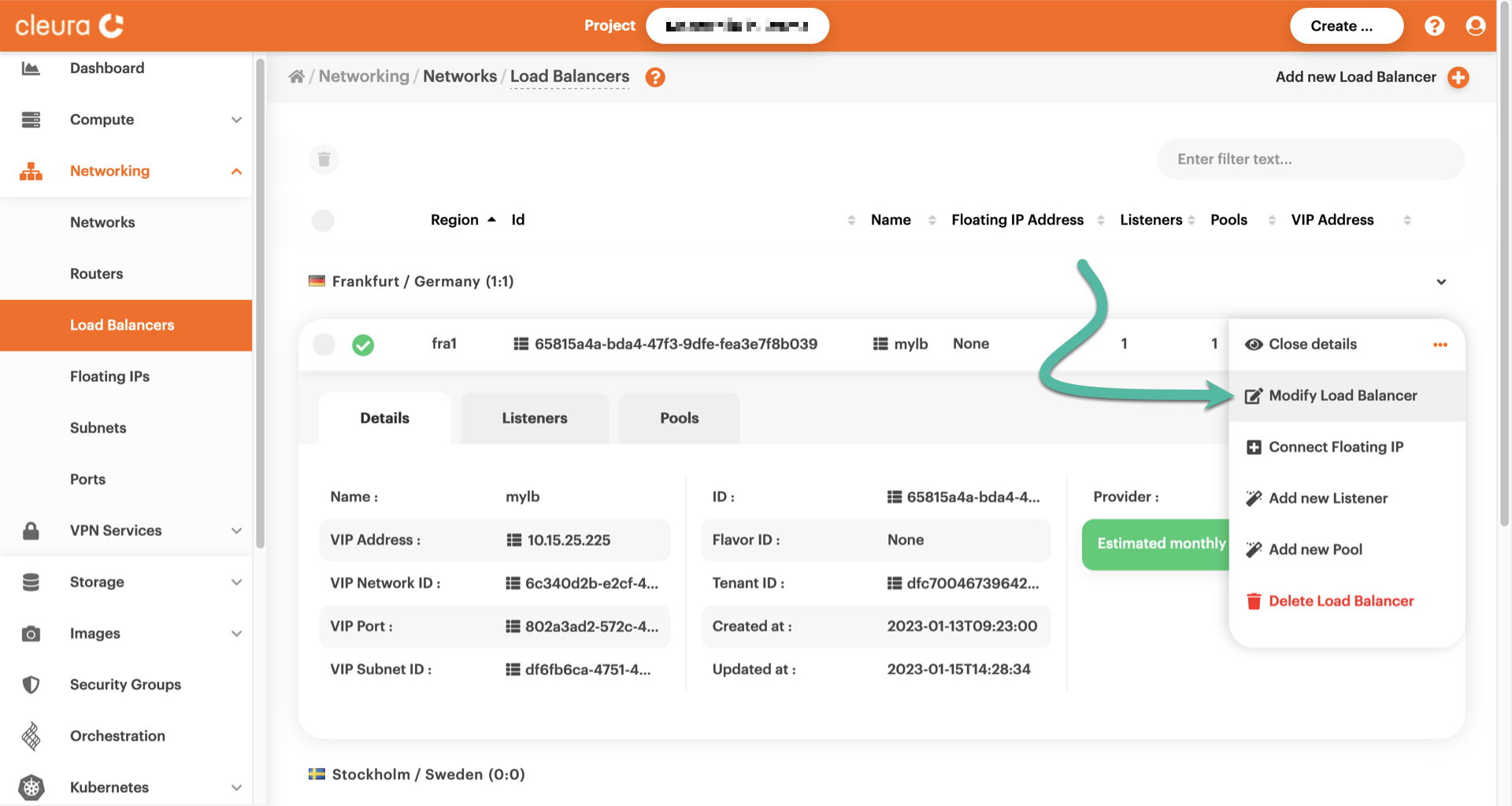Open the user account icon in header
1512x806 pixels.
pos(1475,26)
